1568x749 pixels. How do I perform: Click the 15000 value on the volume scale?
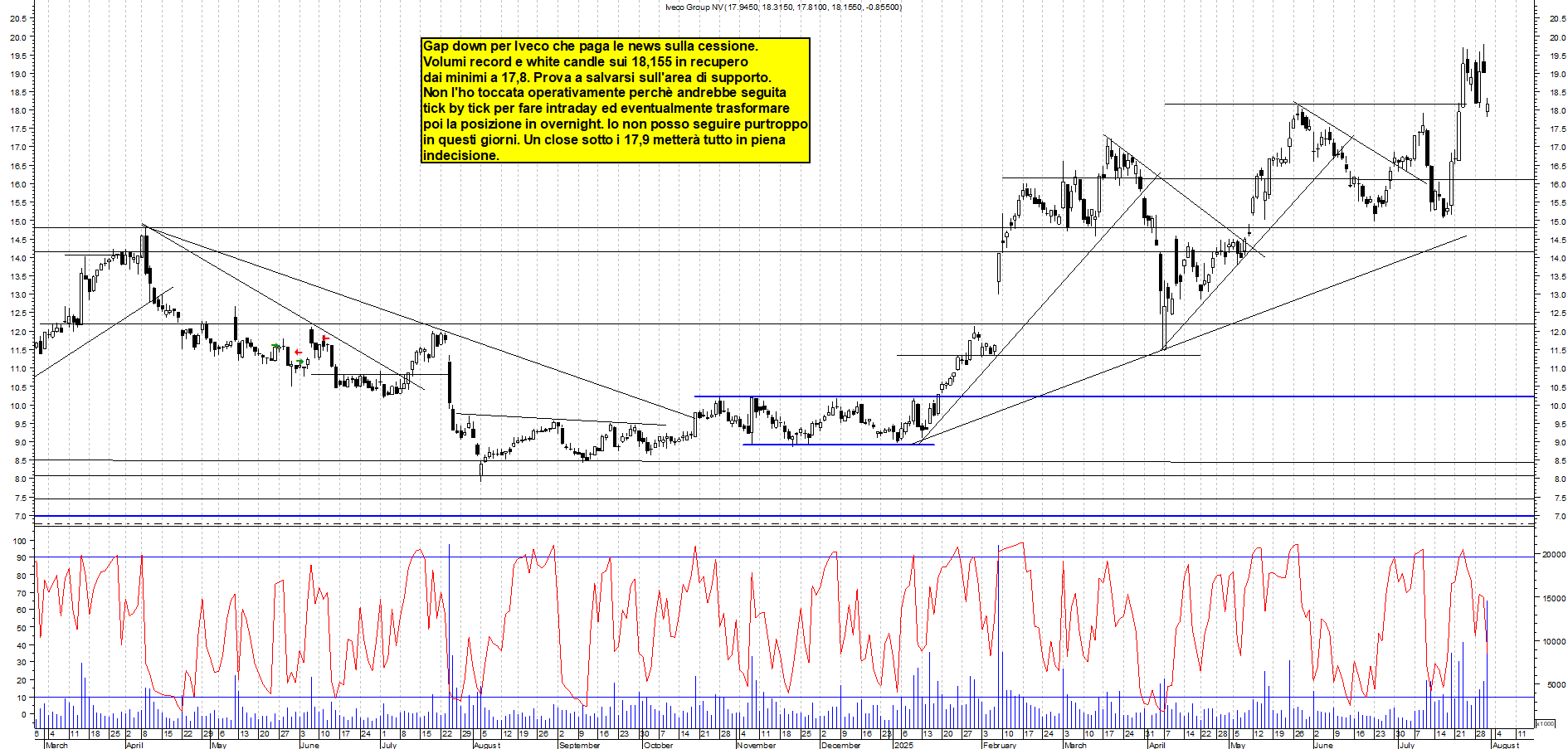click(1553, 598)
